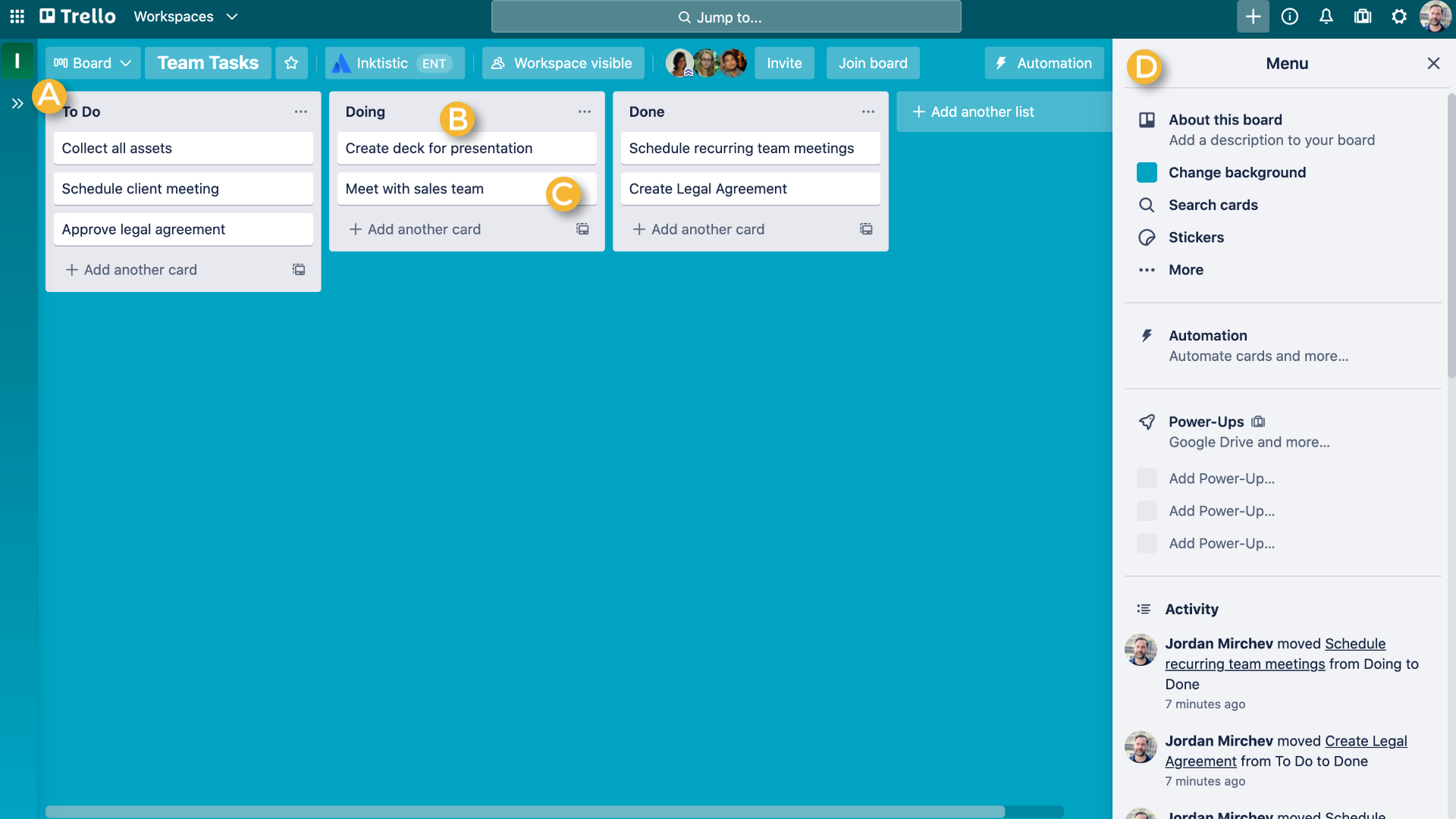Click the More ellipsis icon in Menu
Screen dimensions: 1456x819
pyautogui.click(x=1148, y=269)
